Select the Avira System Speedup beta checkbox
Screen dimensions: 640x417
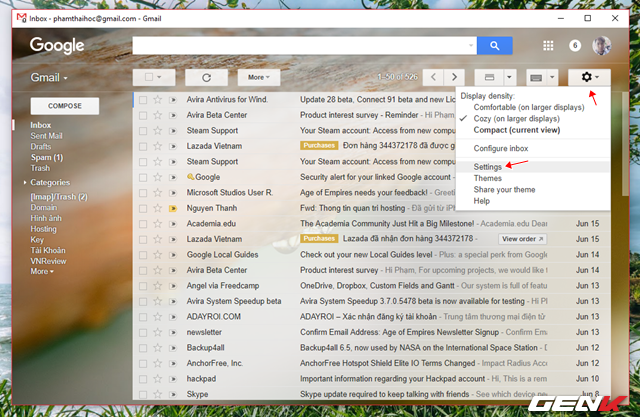(143, 302)
